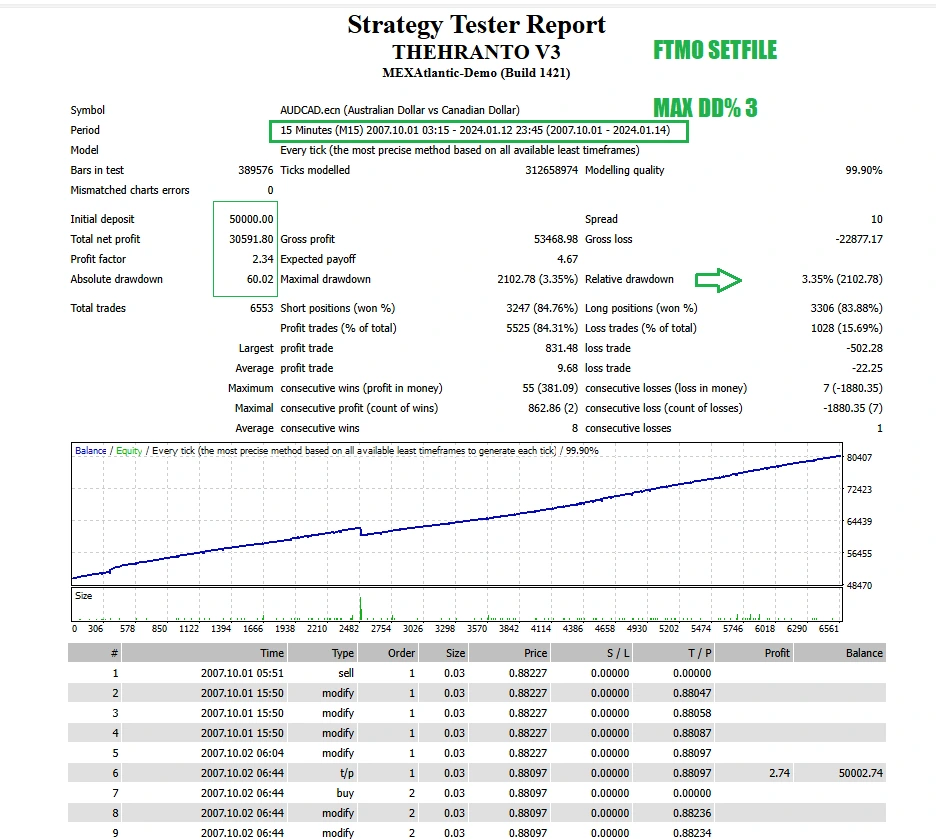Click the Equity legend label above the chart
The image size is (936, 839).
point(129,451)
